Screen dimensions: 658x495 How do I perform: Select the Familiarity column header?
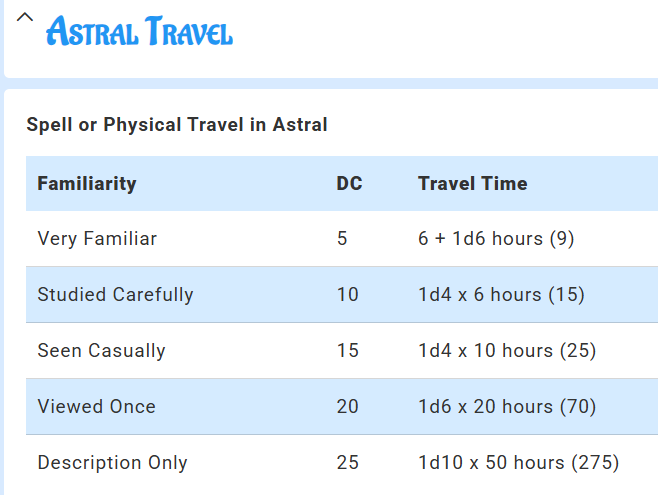coord(87,184)
